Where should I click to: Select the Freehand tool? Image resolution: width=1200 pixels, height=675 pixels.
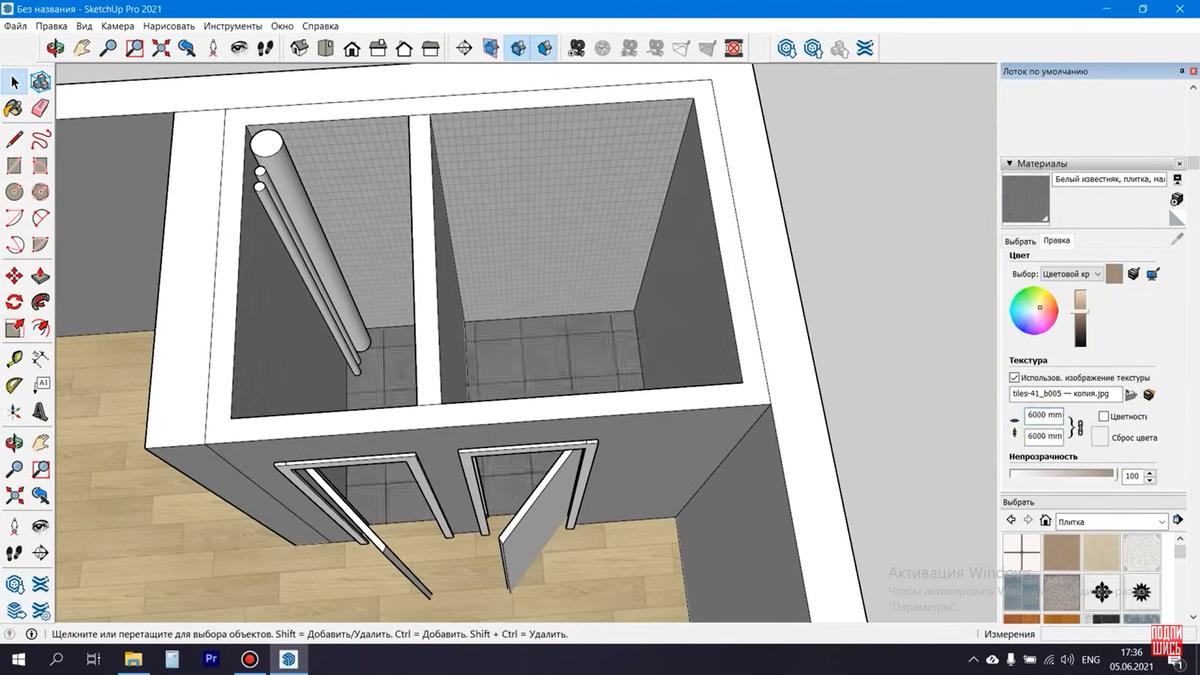40,140
